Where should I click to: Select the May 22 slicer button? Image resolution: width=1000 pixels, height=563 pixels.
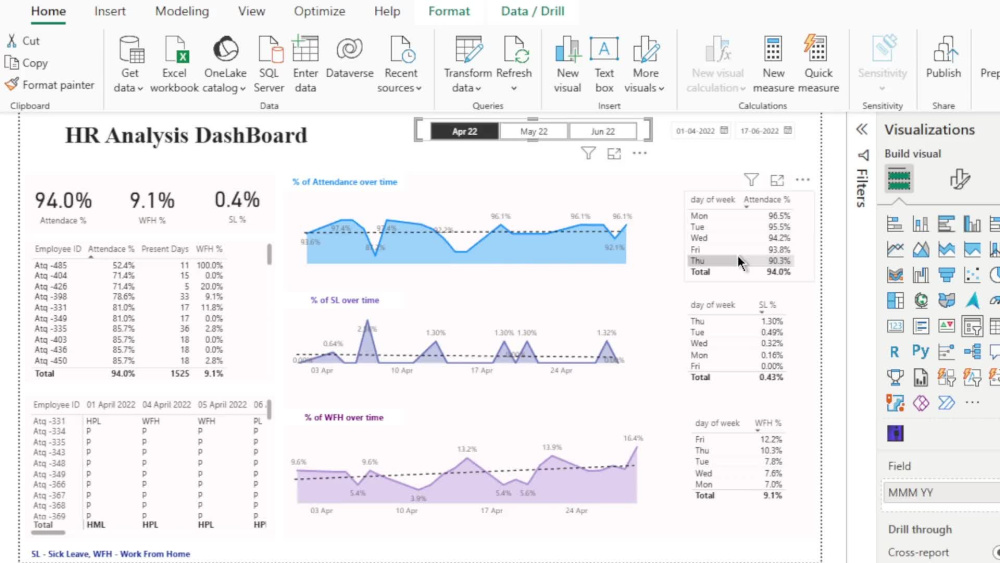point(534,131)
